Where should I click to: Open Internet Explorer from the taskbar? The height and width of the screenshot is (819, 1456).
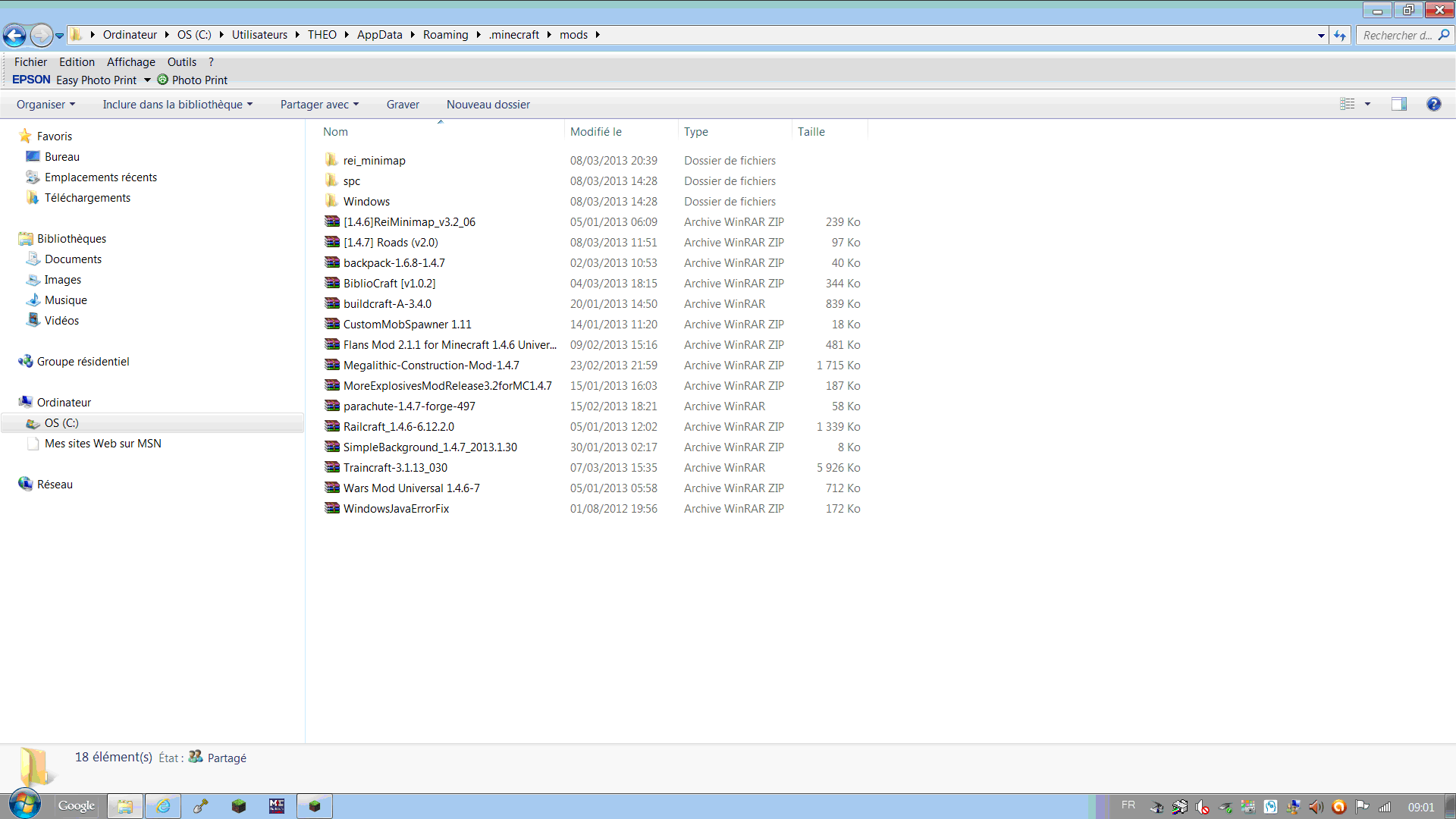(163, 806)
